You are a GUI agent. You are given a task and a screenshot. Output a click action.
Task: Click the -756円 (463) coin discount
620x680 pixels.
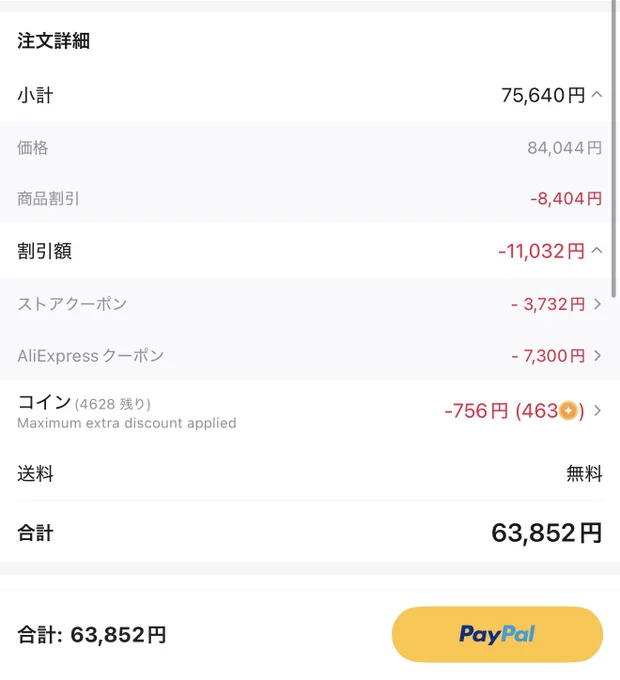tap(515, 411)
